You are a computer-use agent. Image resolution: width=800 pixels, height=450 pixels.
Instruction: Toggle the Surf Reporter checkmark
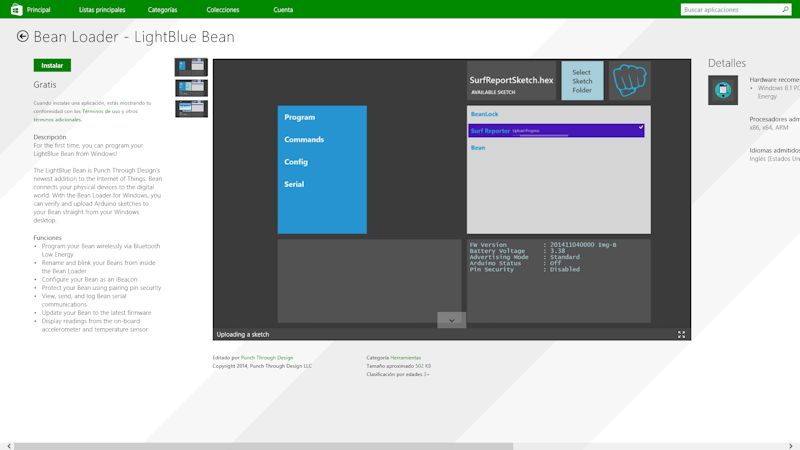[641, 127]
